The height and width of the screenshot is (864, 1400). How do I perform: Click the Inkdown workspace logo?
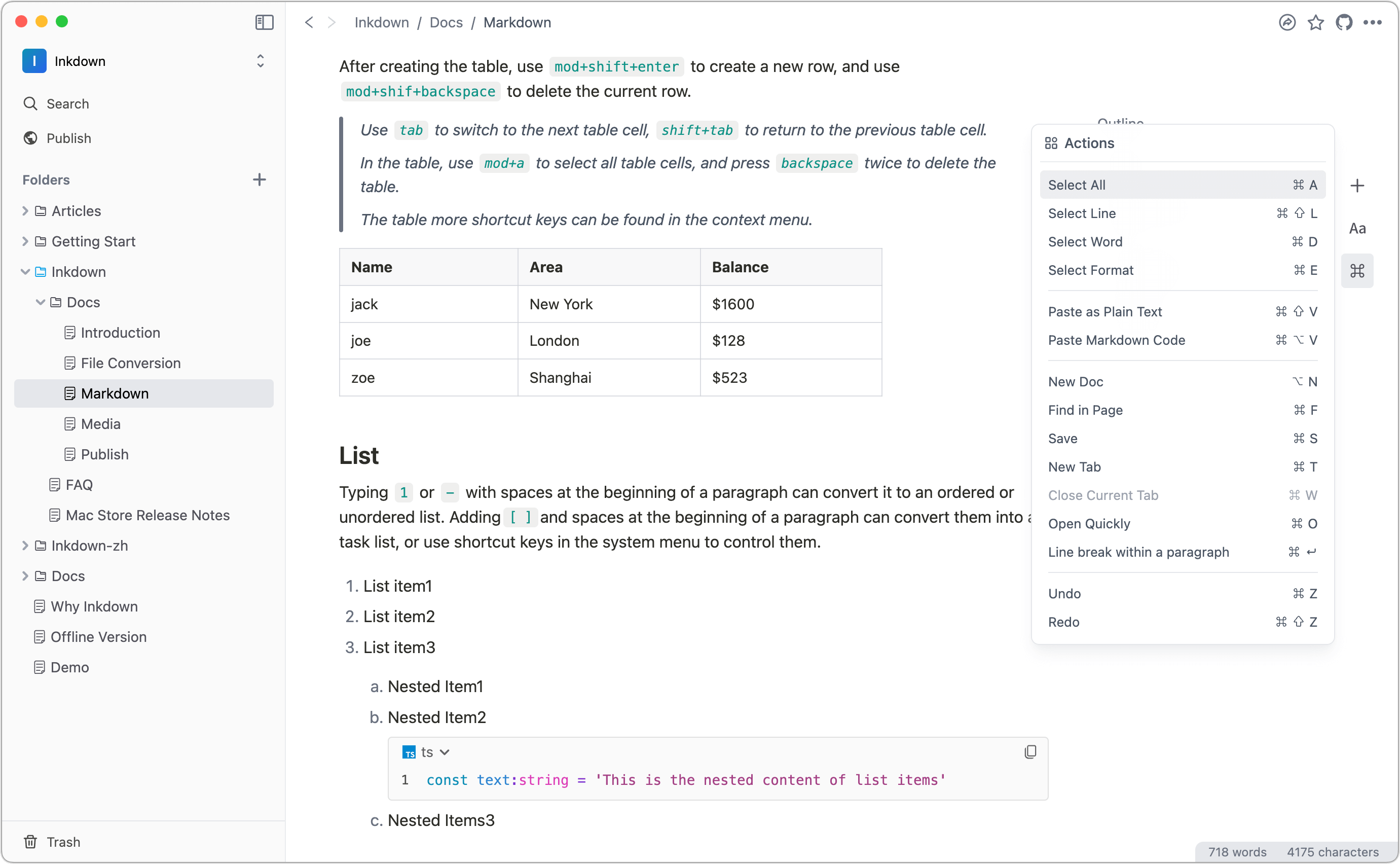tap(34, 61)
